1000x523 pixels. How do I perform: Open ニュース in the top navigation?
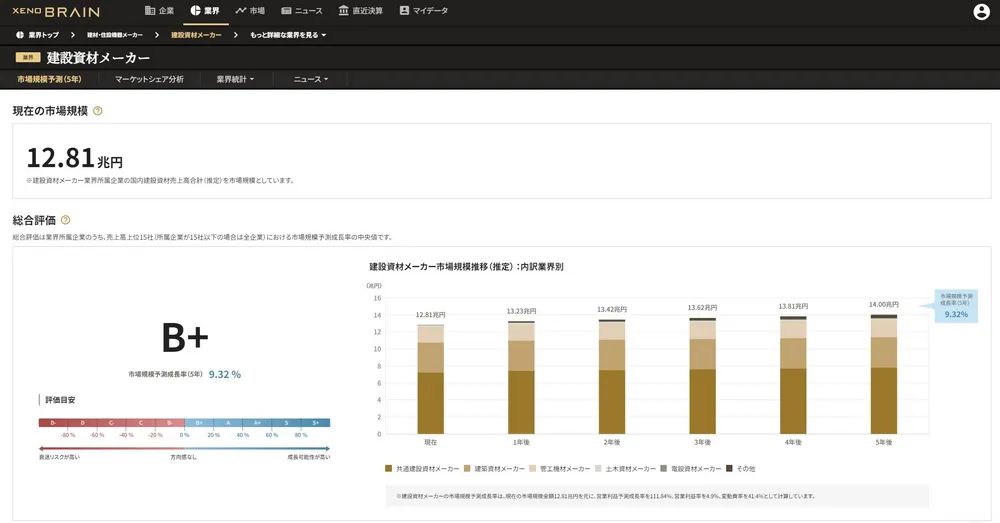pos(302,11)
